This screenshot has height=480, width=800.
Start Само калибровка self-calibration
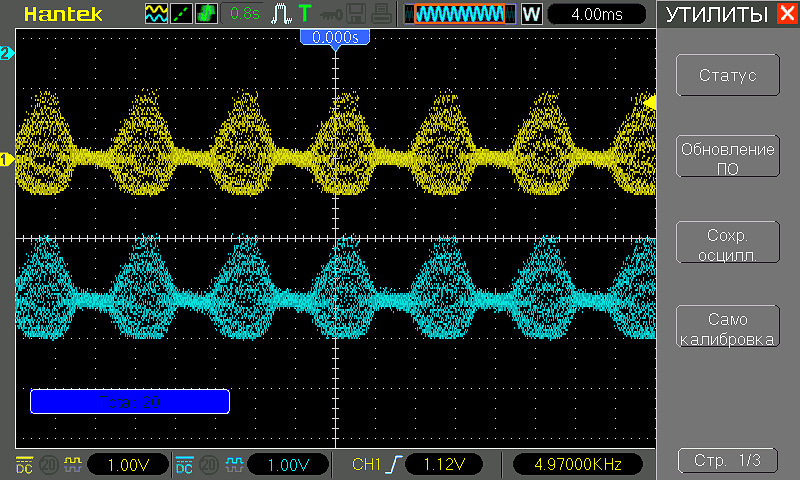[x=728, y=326]
